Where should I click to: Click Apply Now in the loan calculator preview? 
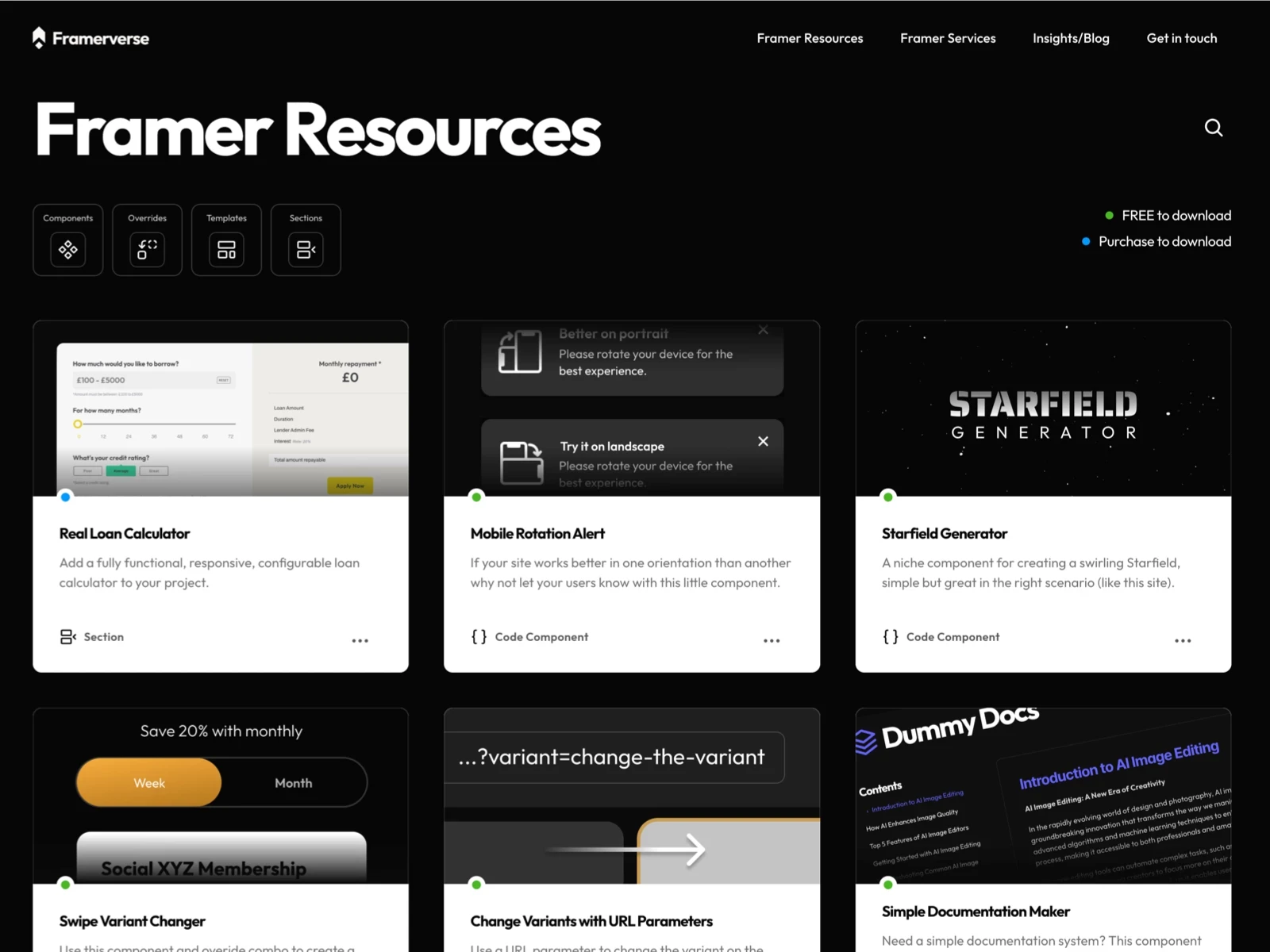coord(350,486)
